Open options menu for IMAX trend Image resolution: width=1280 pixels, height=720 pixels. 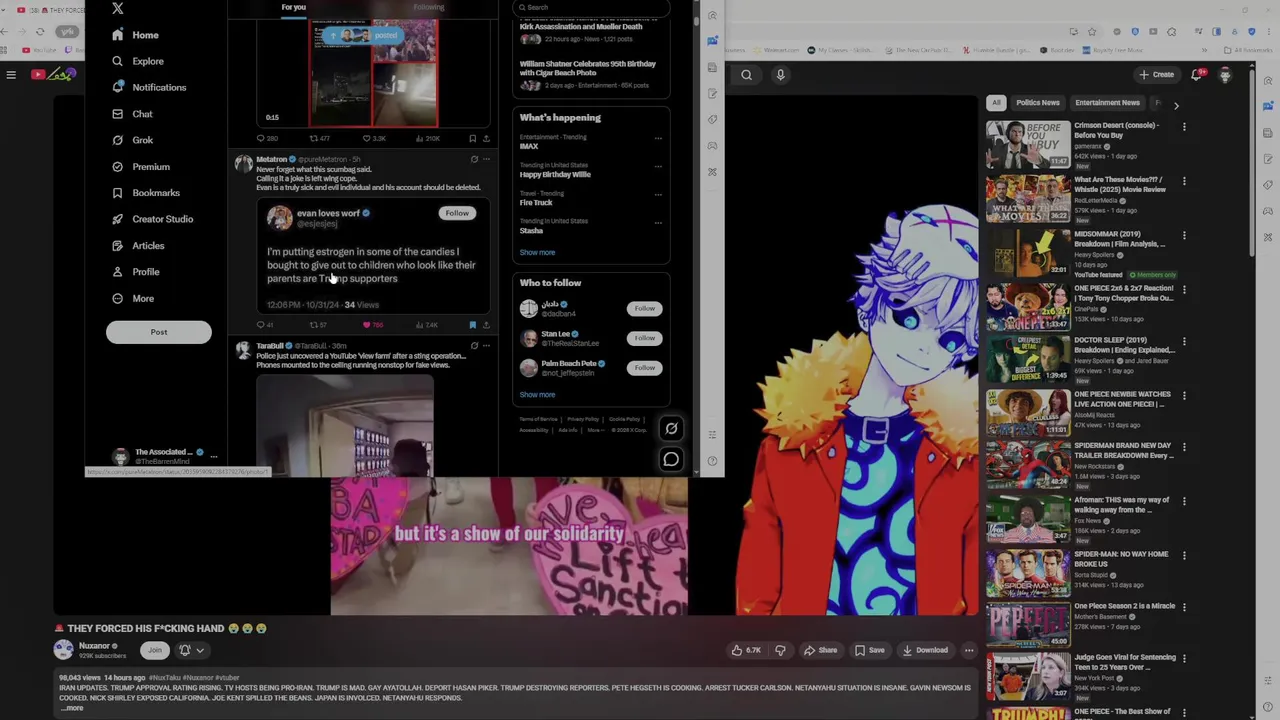pyautogui.click(x=658, y=138)
